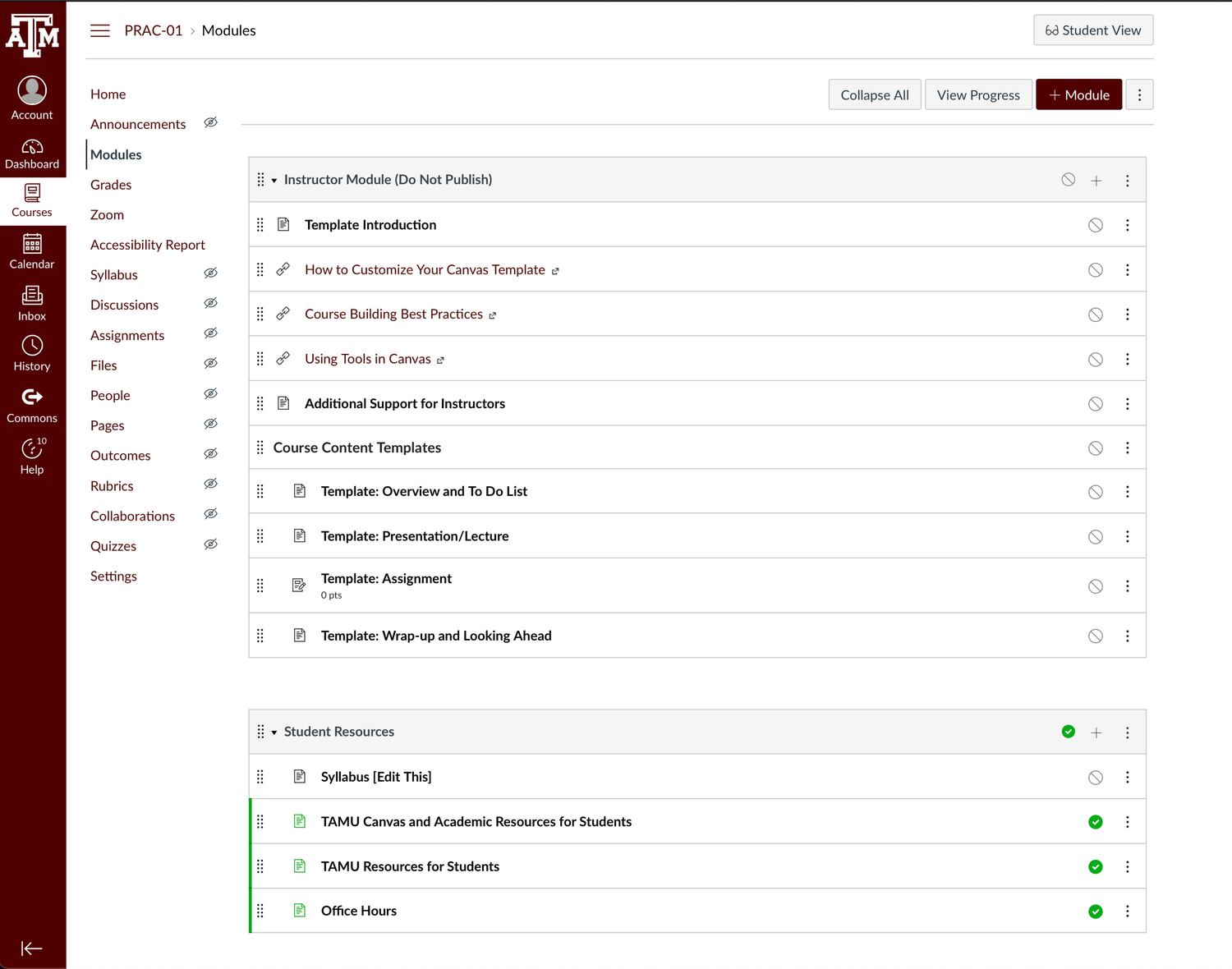The height and width of the screenshot is (969, 1232).
Task: Open Home in course navigation
Action: (108, 94)
